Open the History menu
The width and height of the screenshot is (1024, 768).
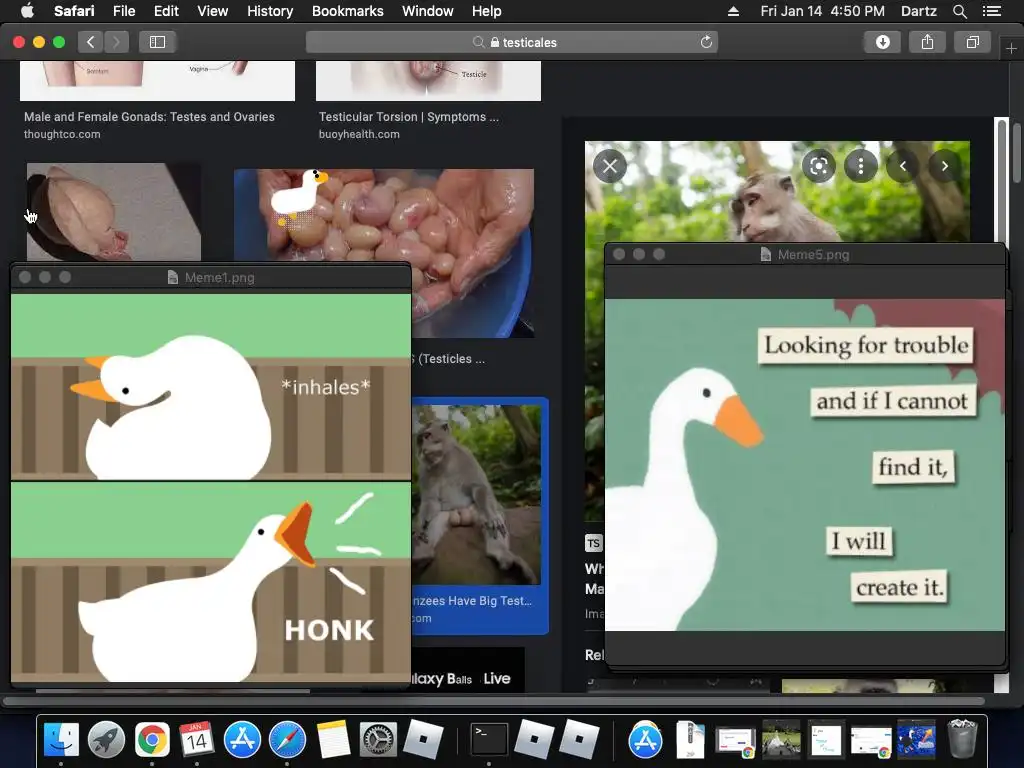click(x=270, y=11)
